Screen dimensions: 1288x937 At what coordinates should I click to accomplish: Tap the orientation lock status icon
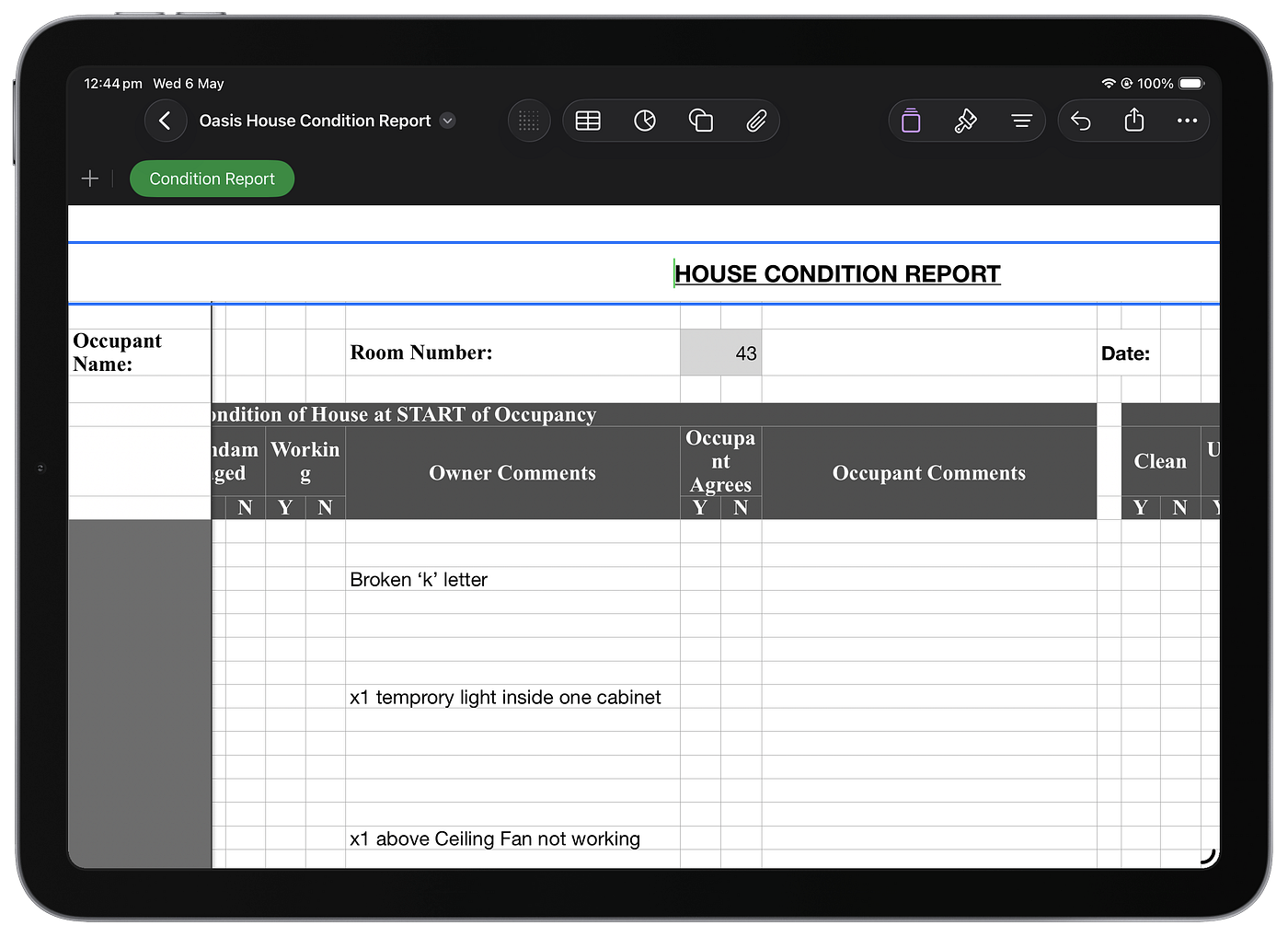pyautogui.click(x=1126, y=83)
